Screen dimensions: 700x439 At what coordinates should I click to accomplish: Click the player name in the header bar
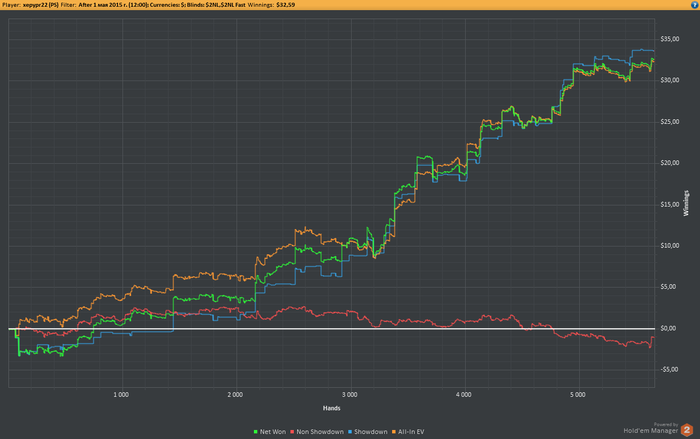pyautogui.click(x=41, y=5)
